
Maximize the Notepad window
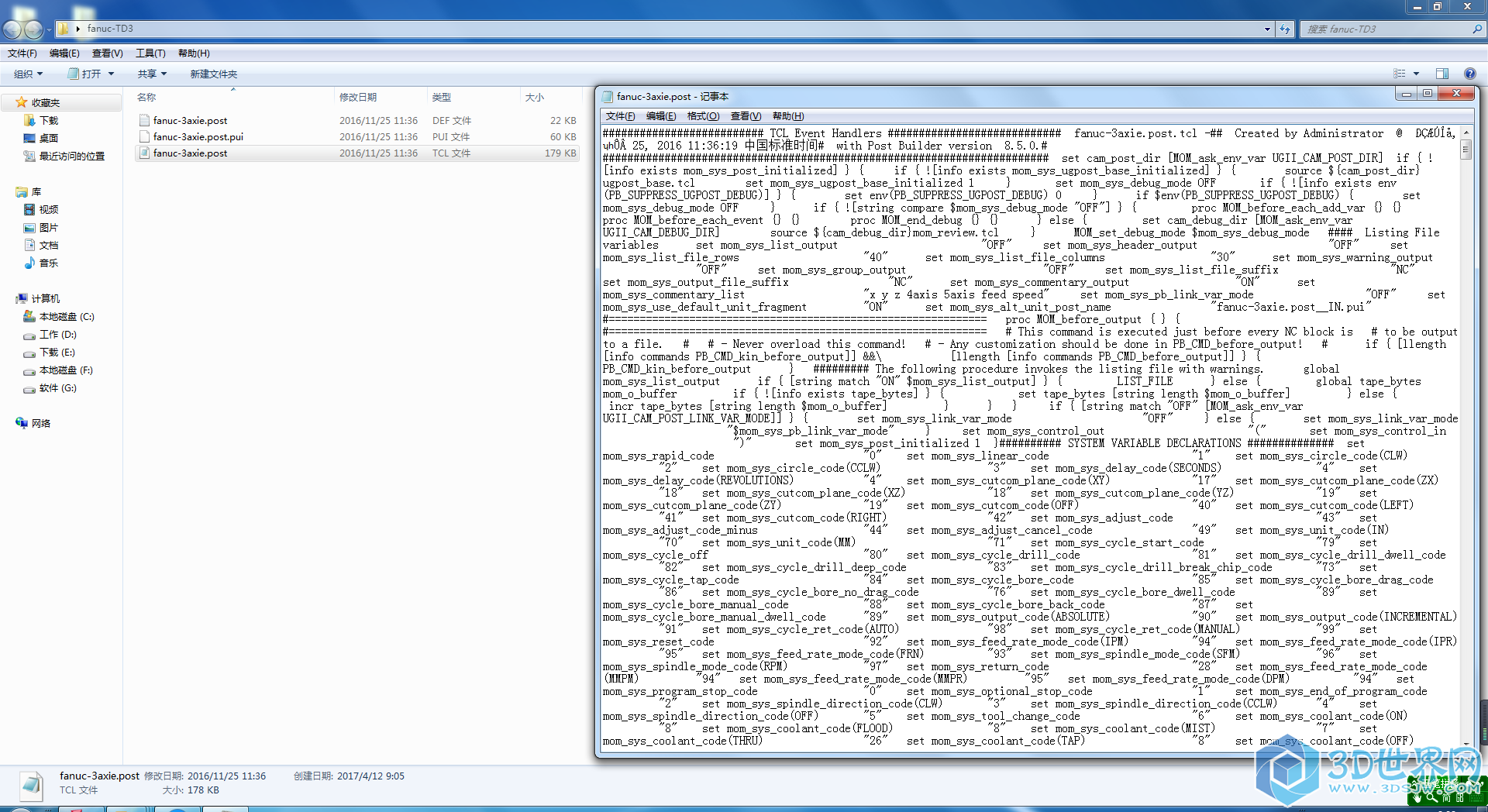(x=1428, y=93)
